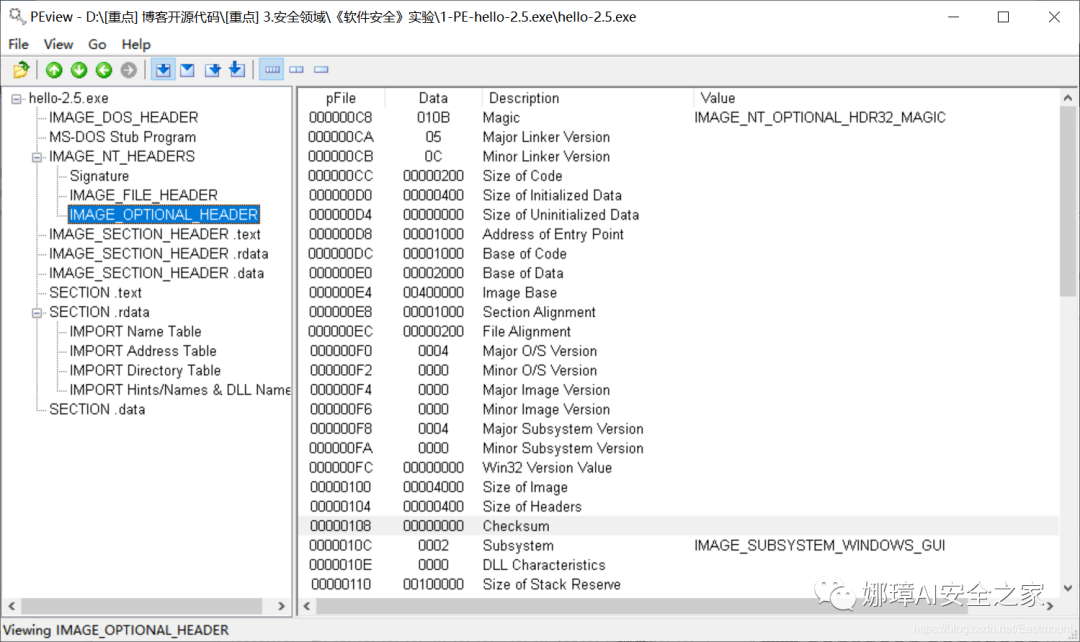Image resolution: width=1080 pixels, height=642 pixels.
Task: Click the greyed forward arrow icon
Action: [x=128, y=70]
